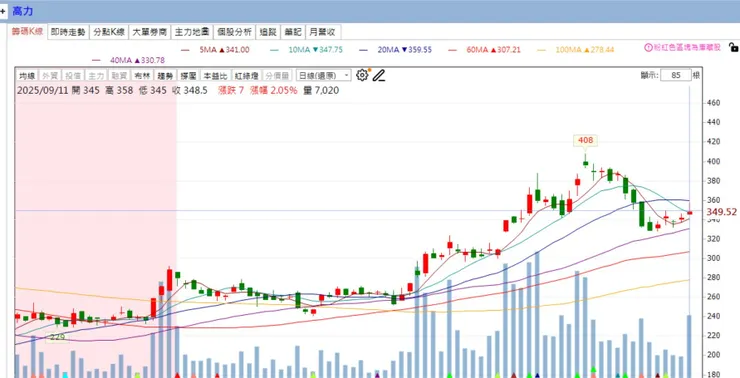Enable the 外資 foreign investor overlay
This screenshot has height=378, width=740.
pos(50,76)
